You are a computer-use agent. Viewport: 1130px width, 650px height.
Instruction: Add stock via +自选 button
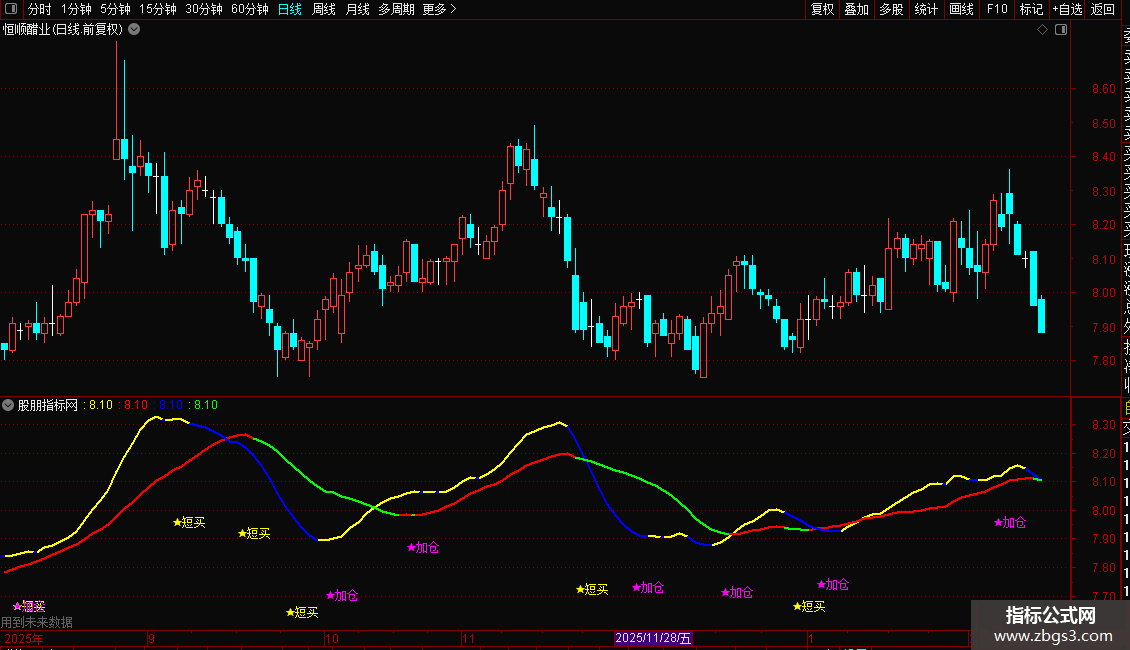tap(1067, 9)
